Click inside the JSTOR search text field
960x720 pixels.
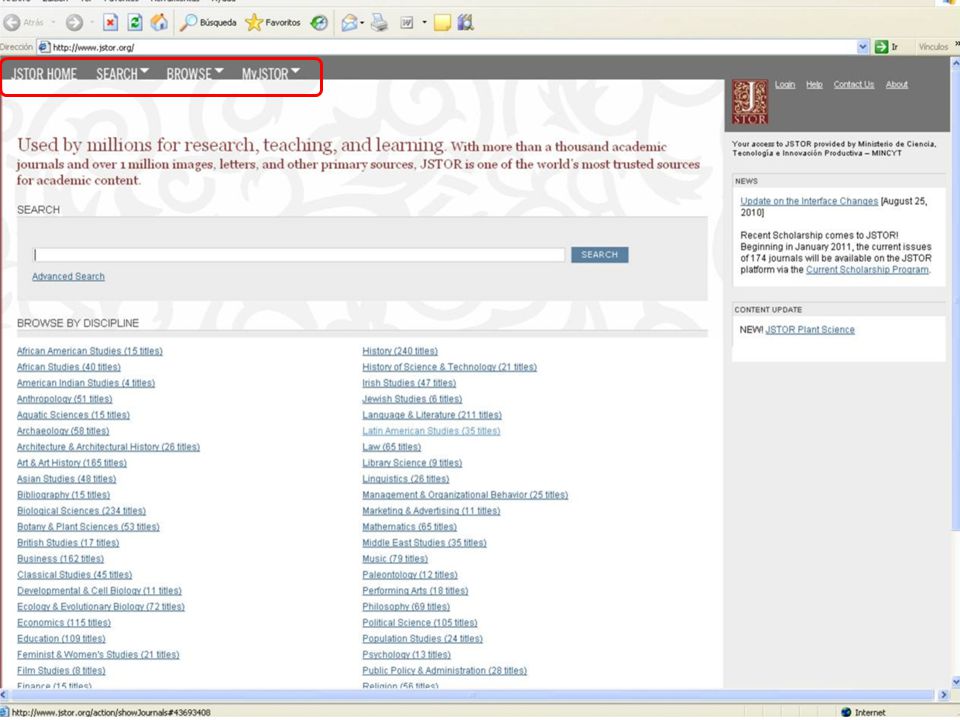pos(299,255)
